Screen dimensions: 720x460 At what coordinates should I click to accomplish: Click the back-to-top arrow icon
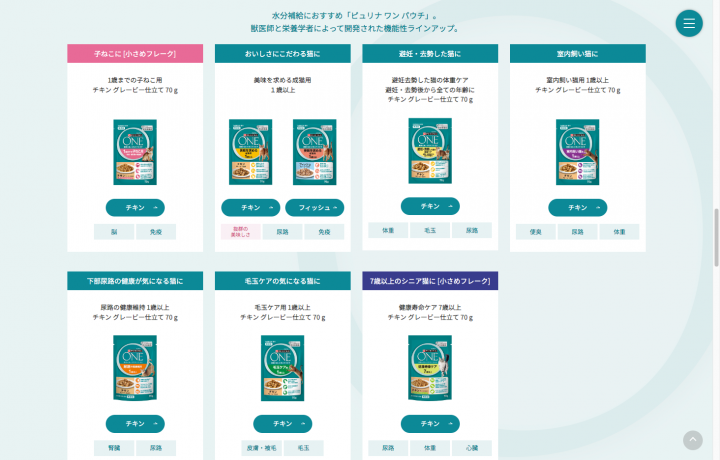tap(692, 440)
